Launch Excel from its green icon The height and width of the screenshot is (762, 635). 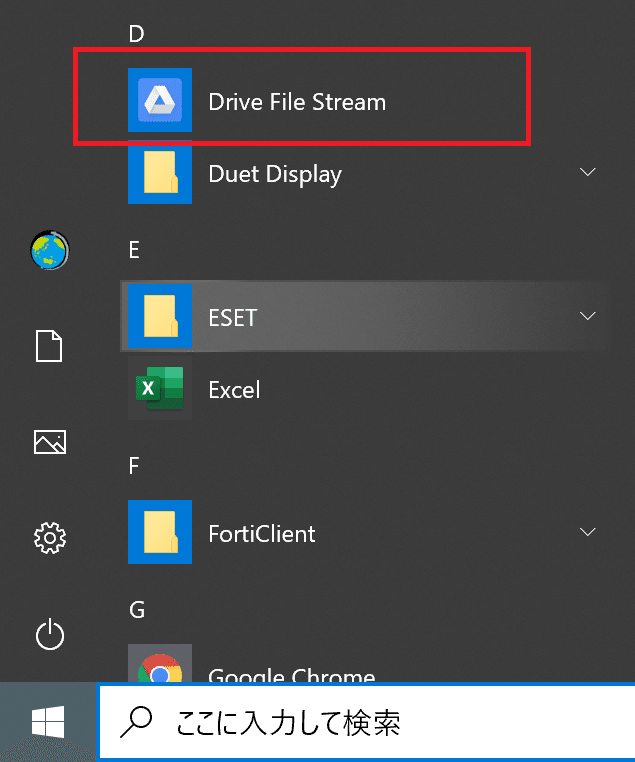(x=160, y=388)
